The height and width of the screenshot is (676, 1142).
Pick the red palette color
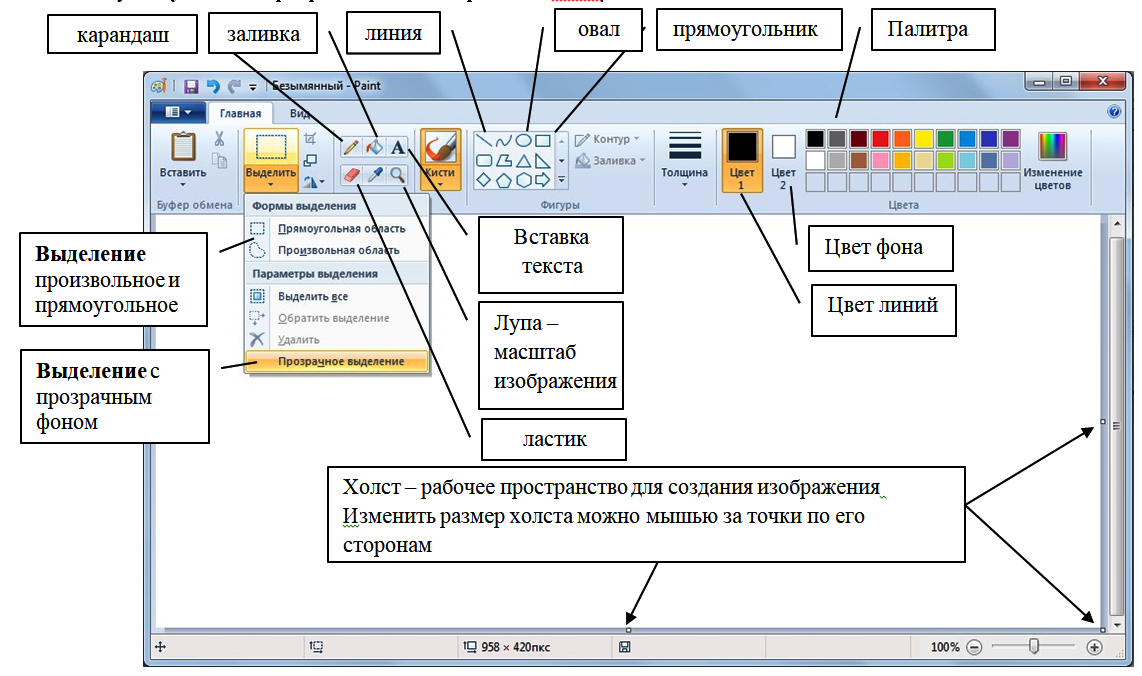coord(881,138)
